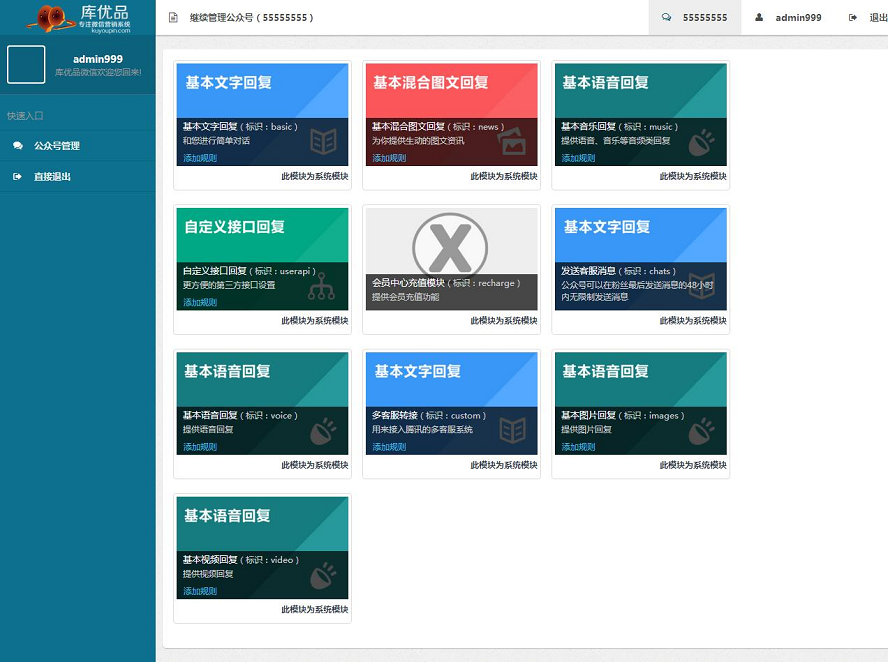This screenshot has width=888, height=662.
Task: Open 继续管理公众号 (55555555) in top bar
Action: click(251, 18)
